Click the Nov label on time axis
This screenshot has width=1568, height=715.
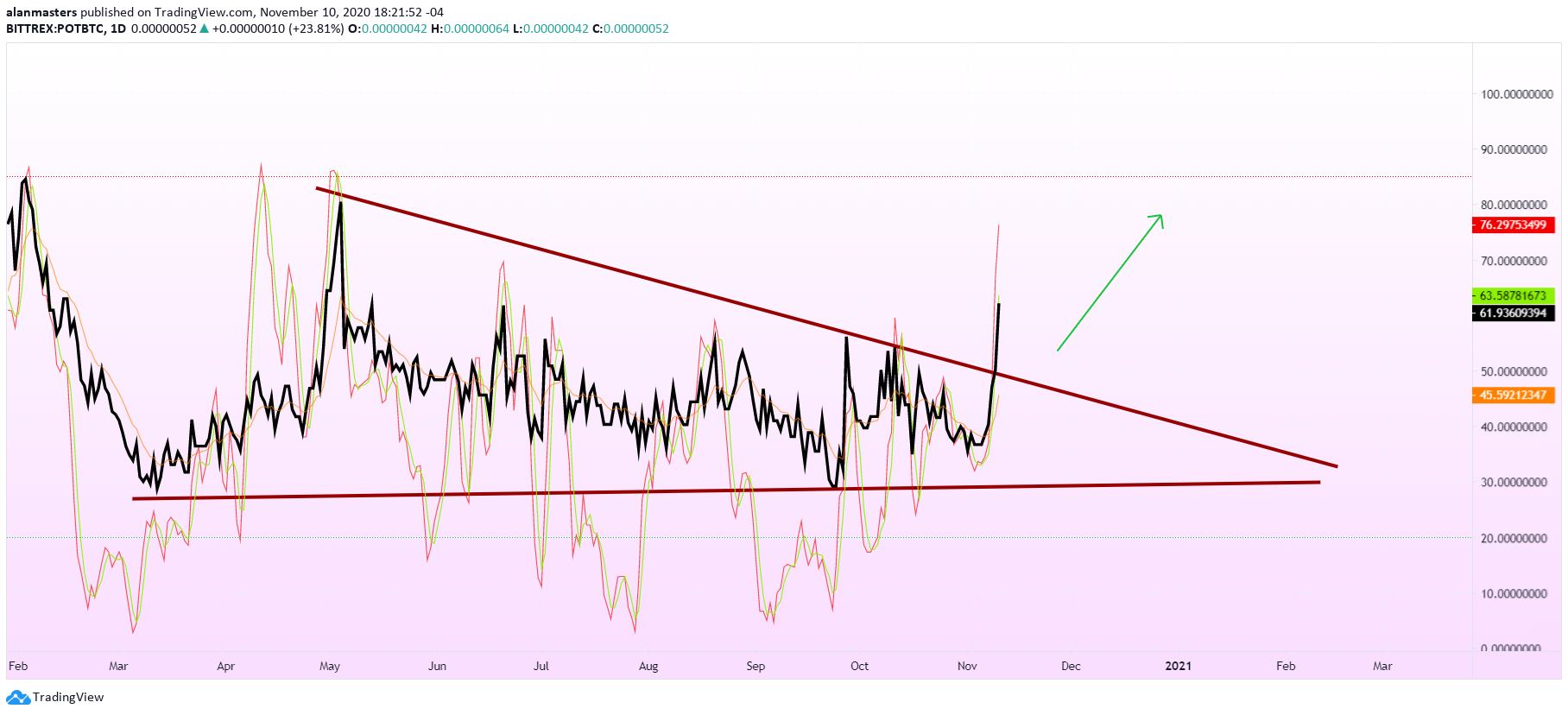(x=967, y=666)
